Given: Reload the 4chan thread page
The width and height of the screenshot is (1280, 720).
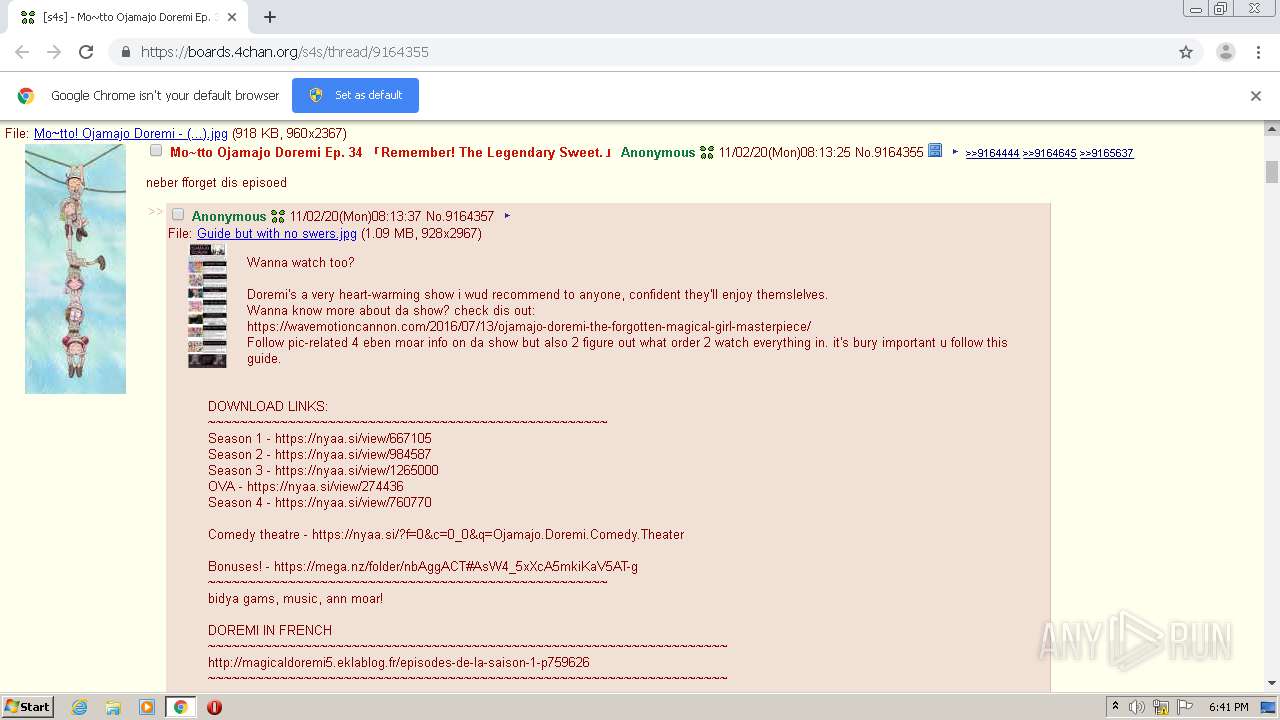Looking at the screenshot, I should [x=86, y=52].
